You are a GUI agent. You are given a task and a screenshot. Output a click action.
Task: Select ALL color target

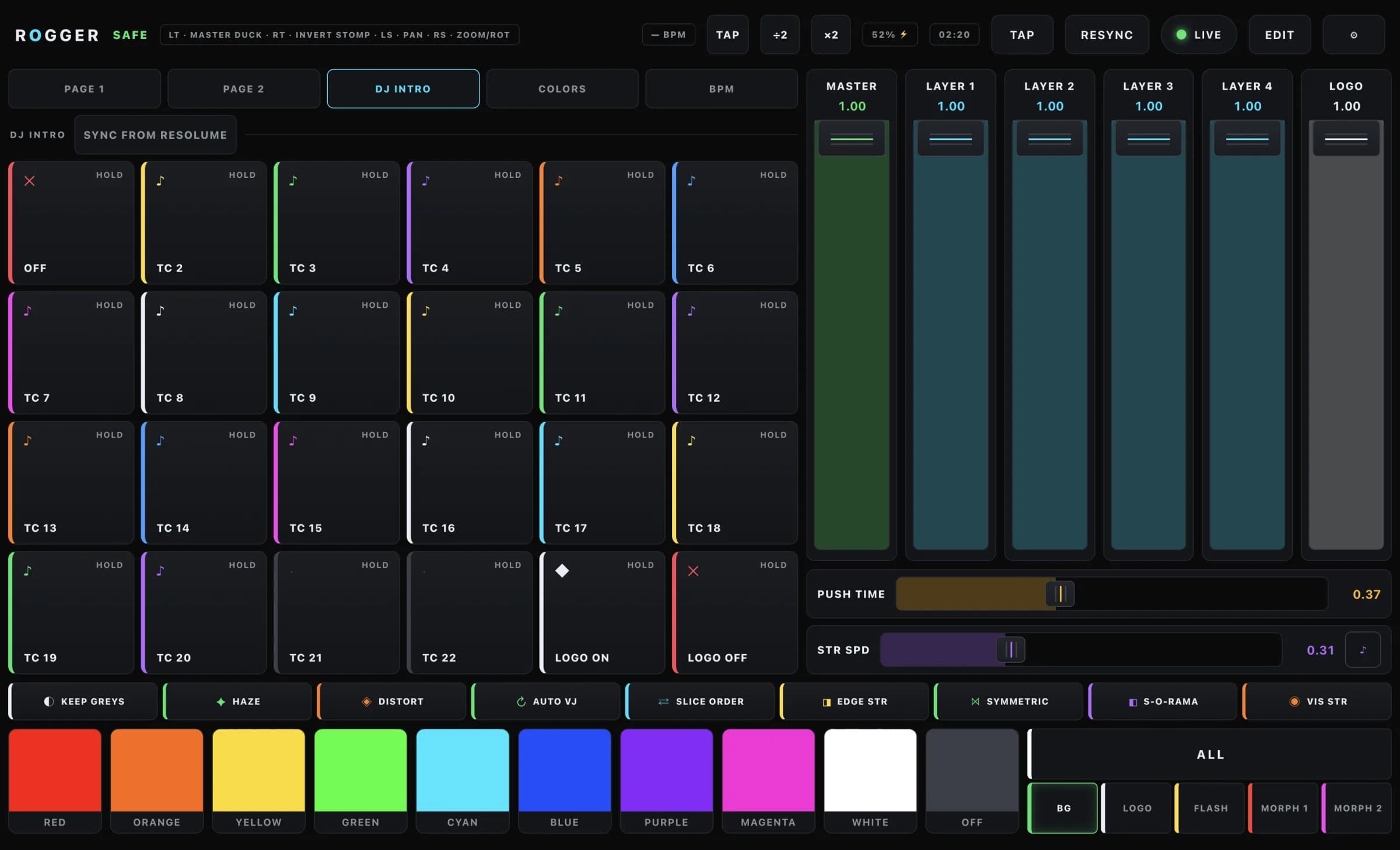[x=1210, y=754]
